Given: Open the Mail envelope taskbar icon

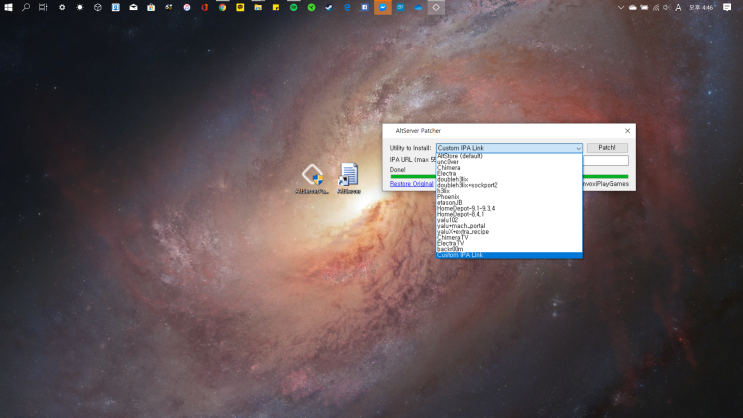Looking at the screenshot, I should [x=133, y=7].
